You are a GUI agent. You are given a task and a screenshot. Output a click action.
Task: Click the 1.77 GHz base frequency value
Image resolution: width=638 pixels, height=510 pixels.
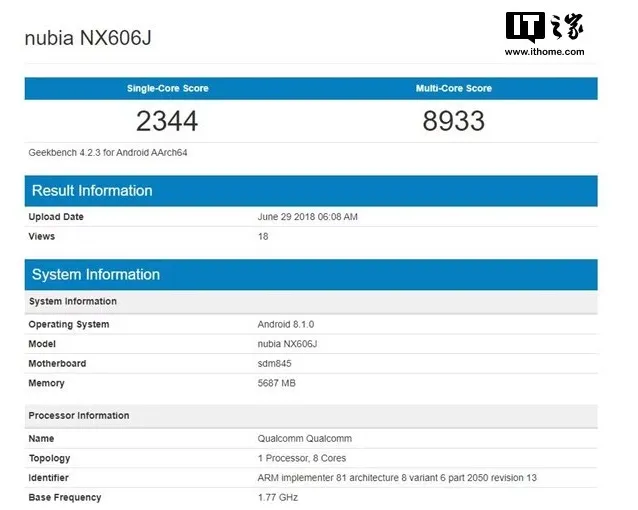[278, 498]
